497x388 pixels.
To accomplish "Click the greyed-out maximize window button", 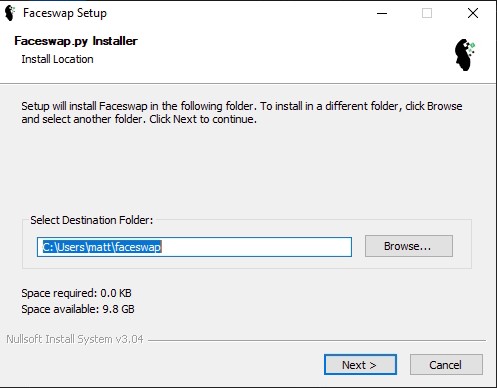I will (427, 13).
